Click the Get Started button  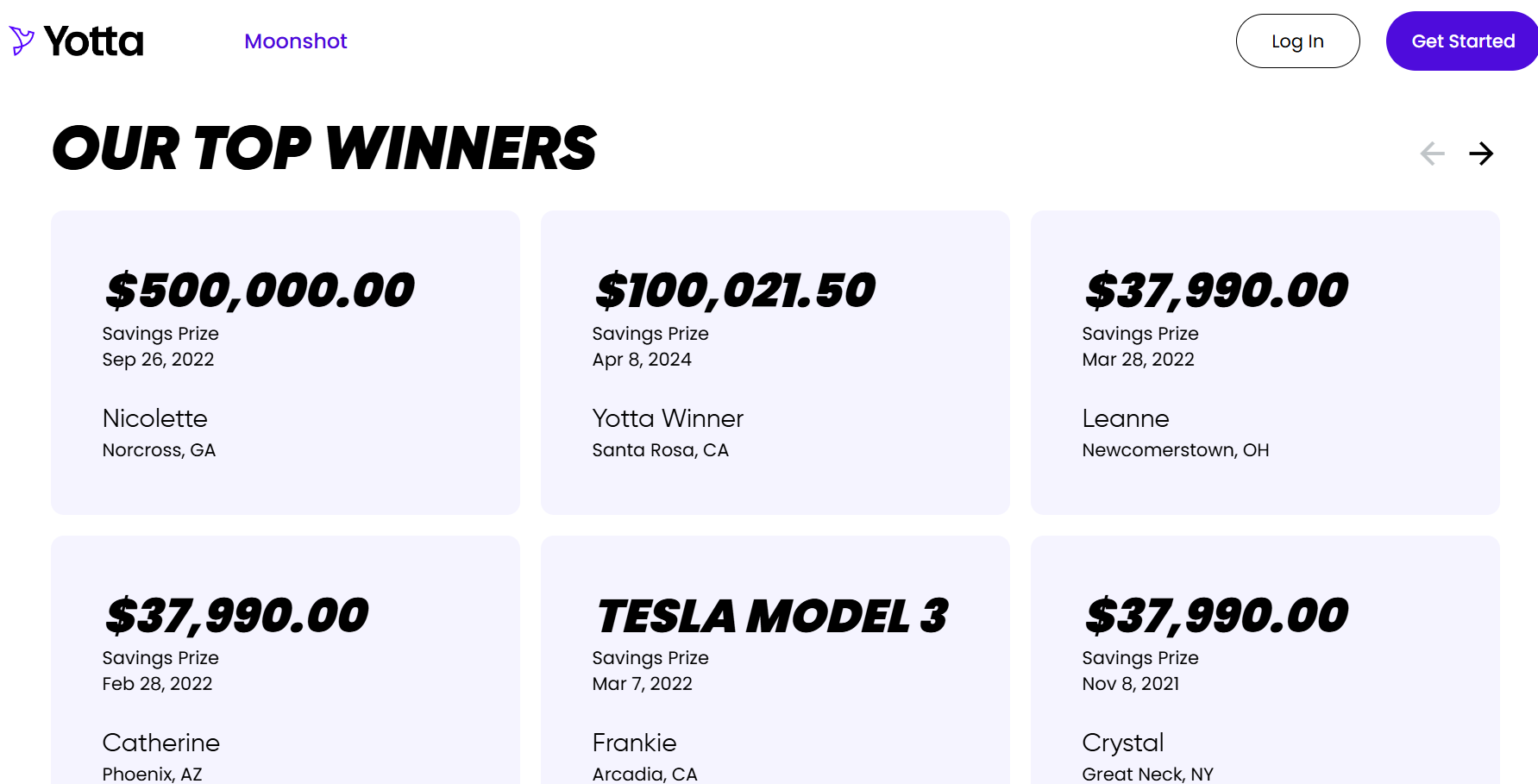click(1462, 41)
